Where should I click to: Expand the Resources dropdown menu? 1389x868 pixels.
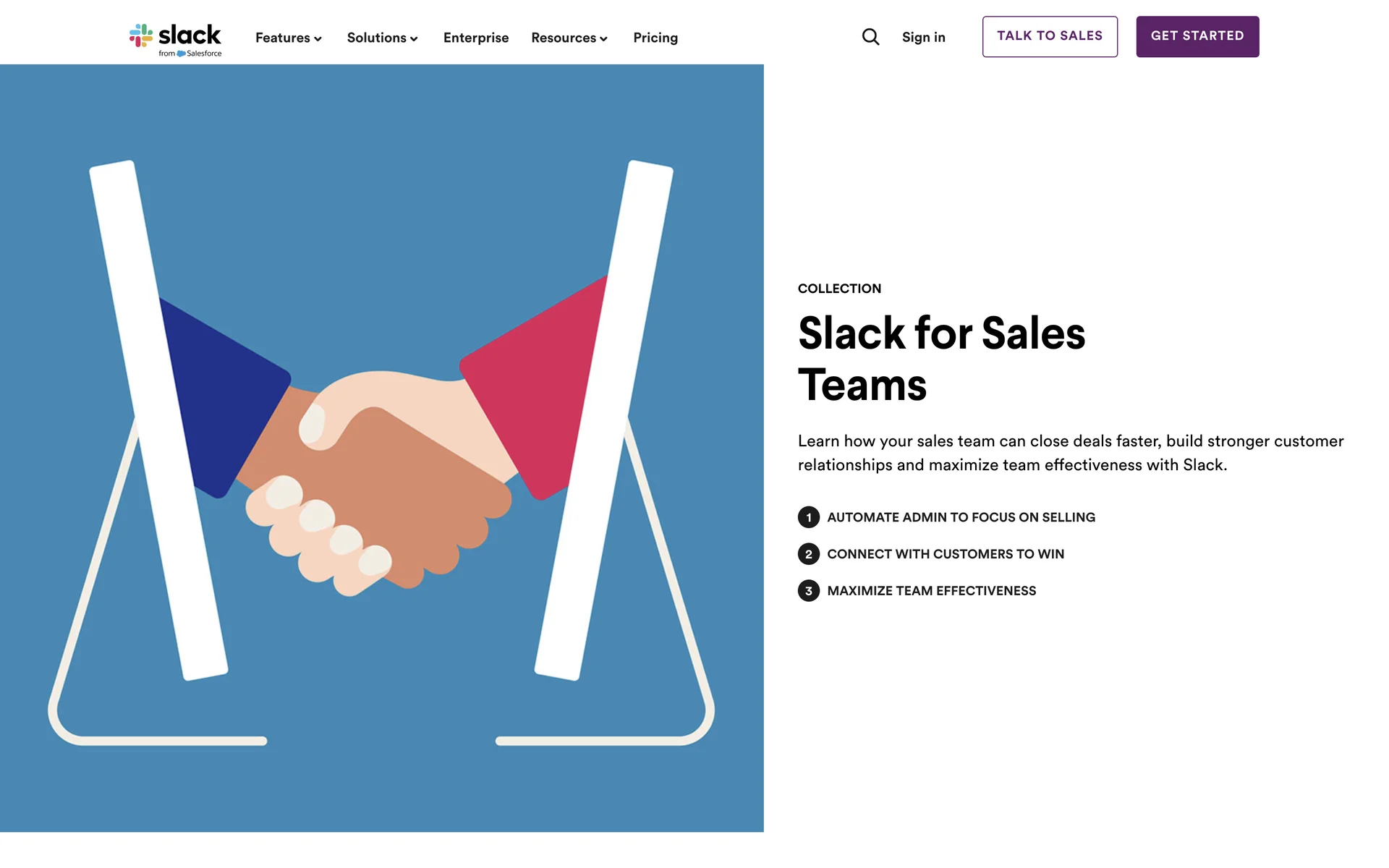coord(569,38)
